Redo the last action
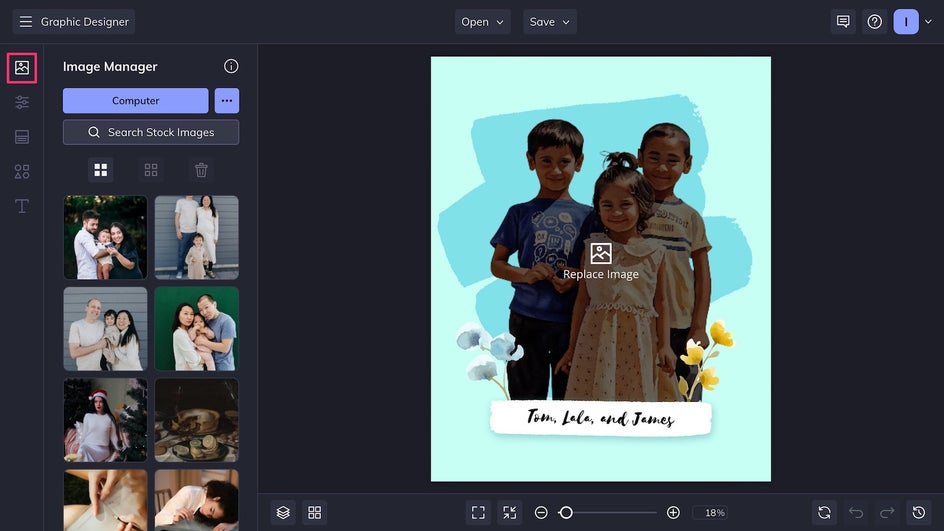This screenshot has height=531, width=944. click(887, 512)
